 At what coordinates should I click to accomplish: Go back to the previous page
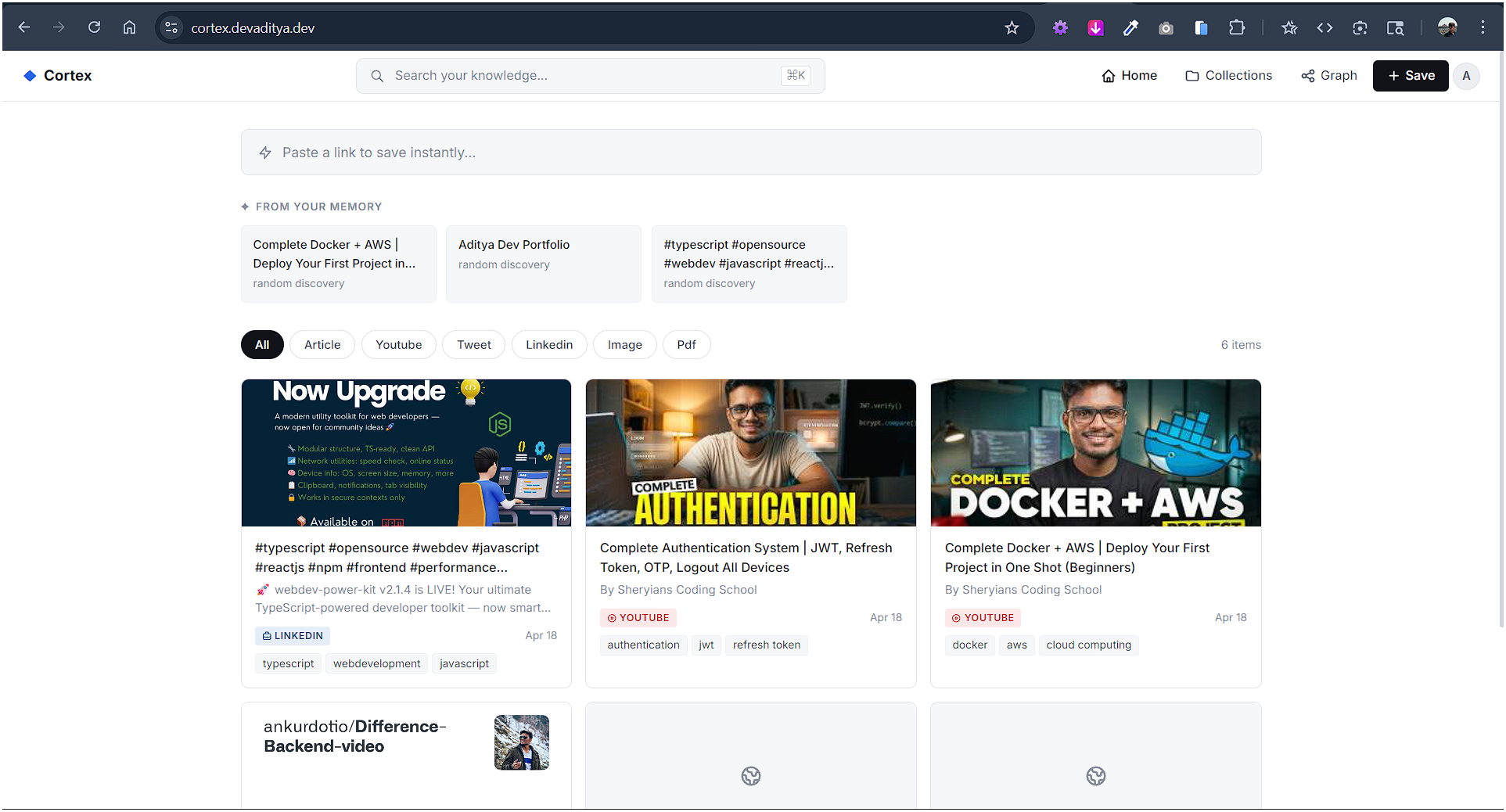pos(24,27)
